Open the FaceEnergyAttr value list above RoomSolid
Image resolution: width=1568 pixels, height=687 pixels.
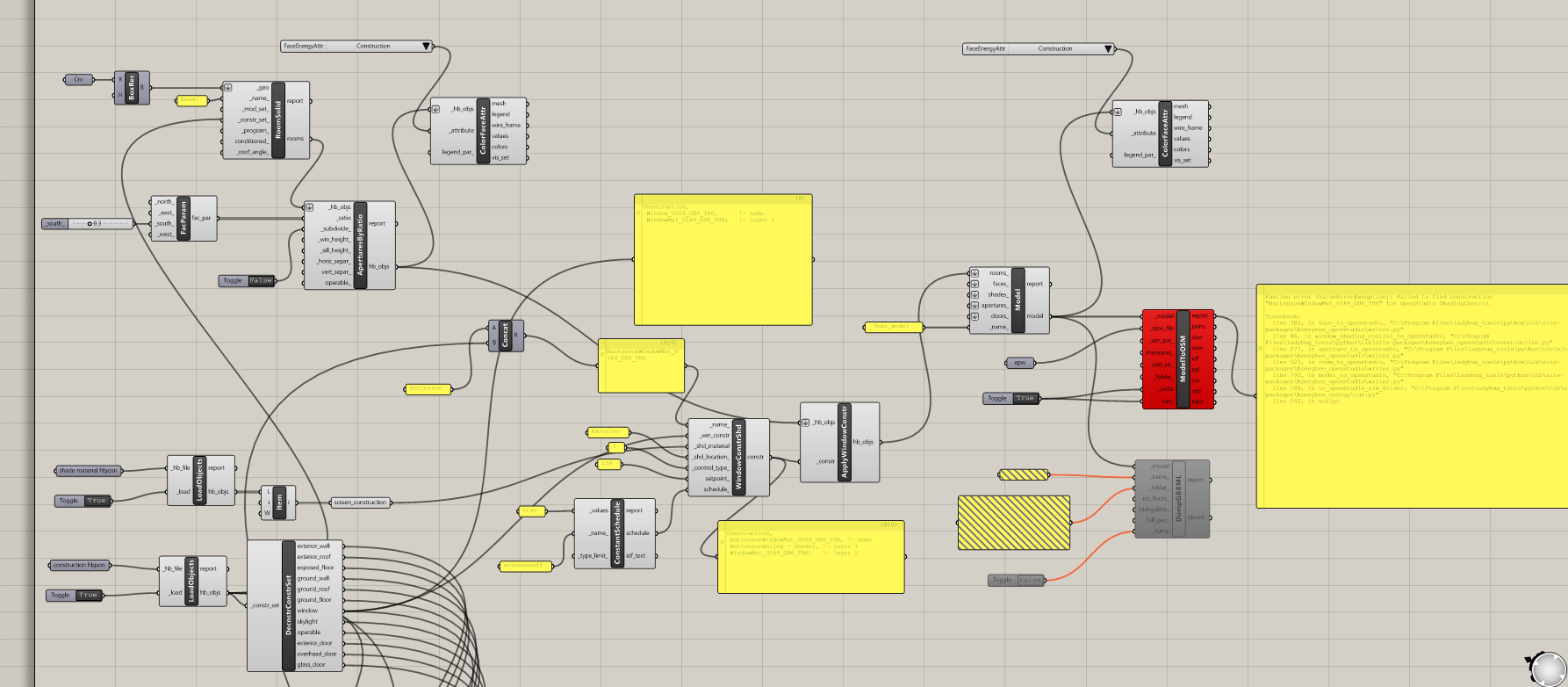(357, 47)
